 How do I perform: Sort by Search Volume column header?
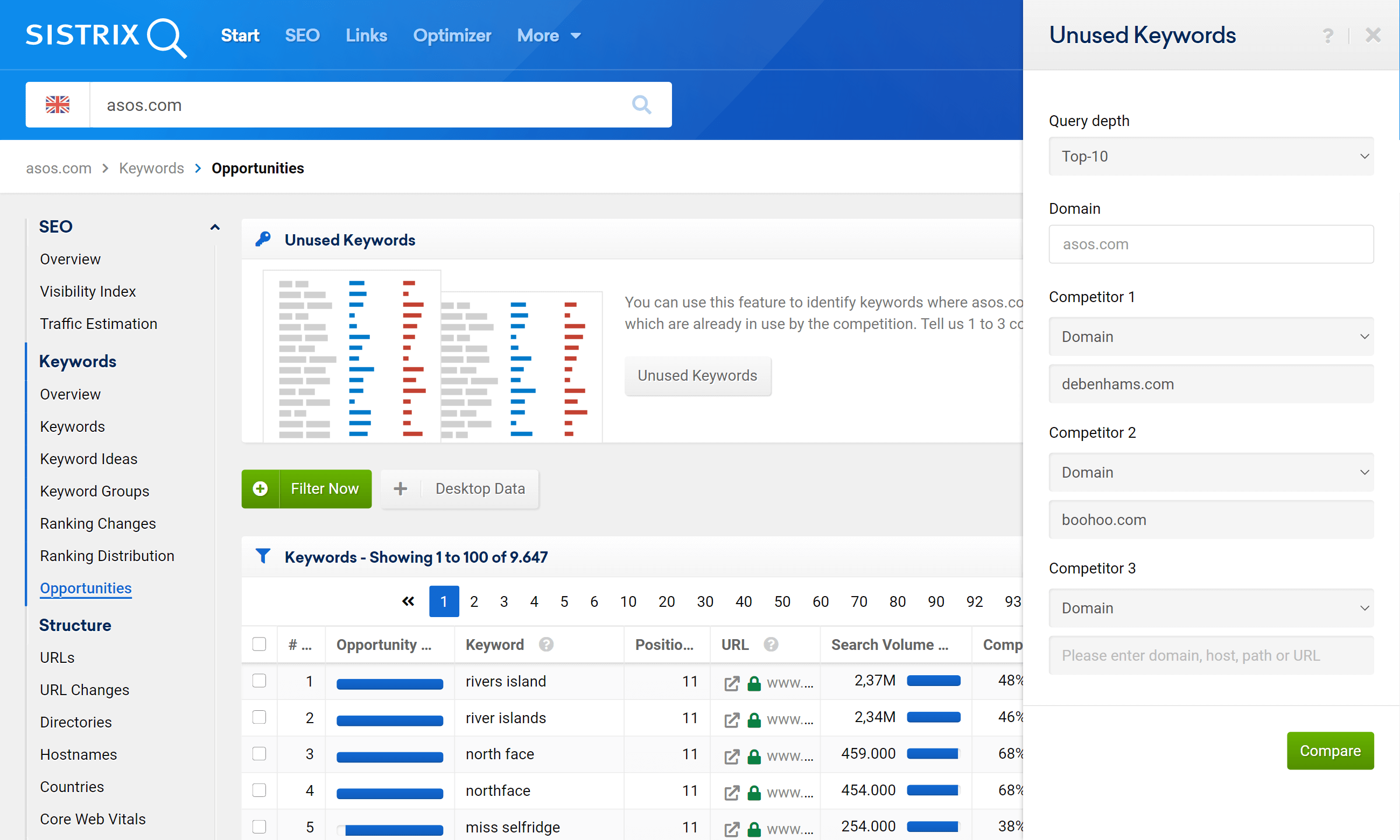click(890, 644)
